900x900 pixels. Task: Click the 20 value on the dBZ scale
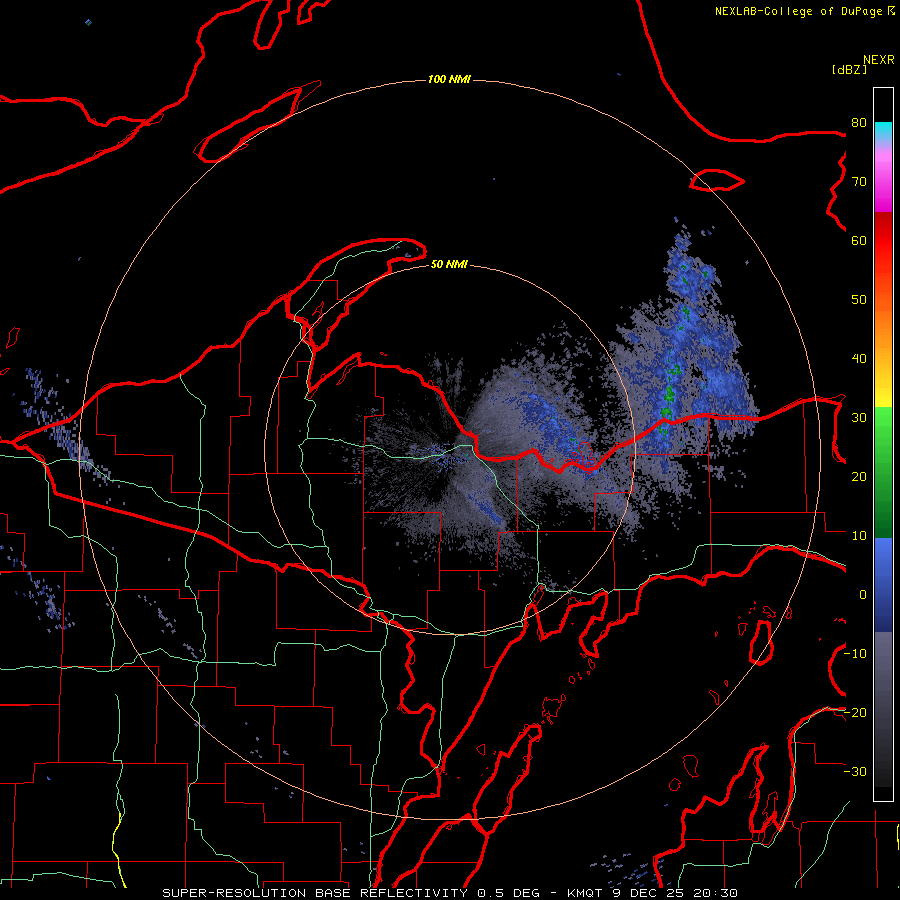pyautogui.click(x=859, y=476)
